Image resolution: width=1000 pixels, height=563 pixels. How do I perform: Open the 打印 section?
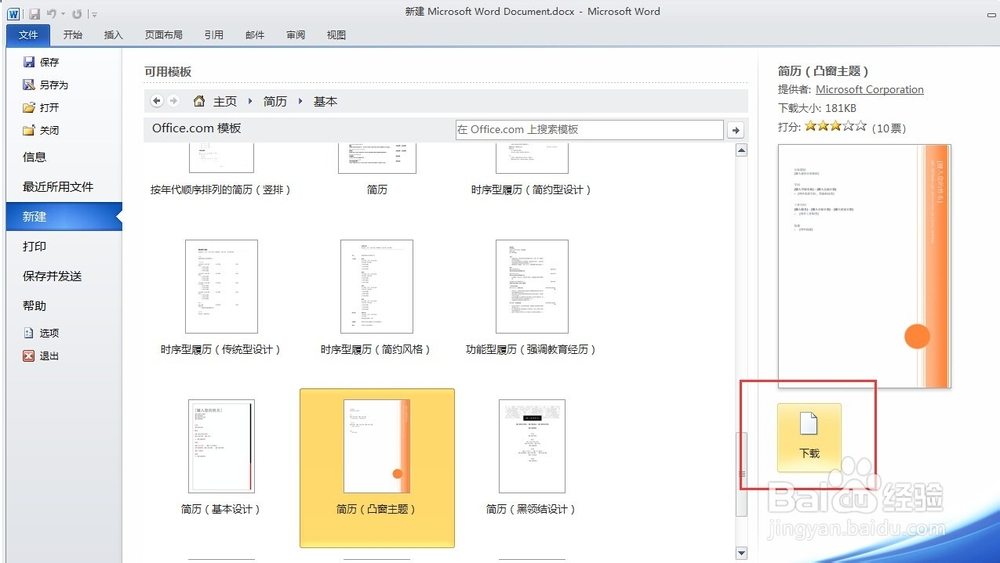34,246
